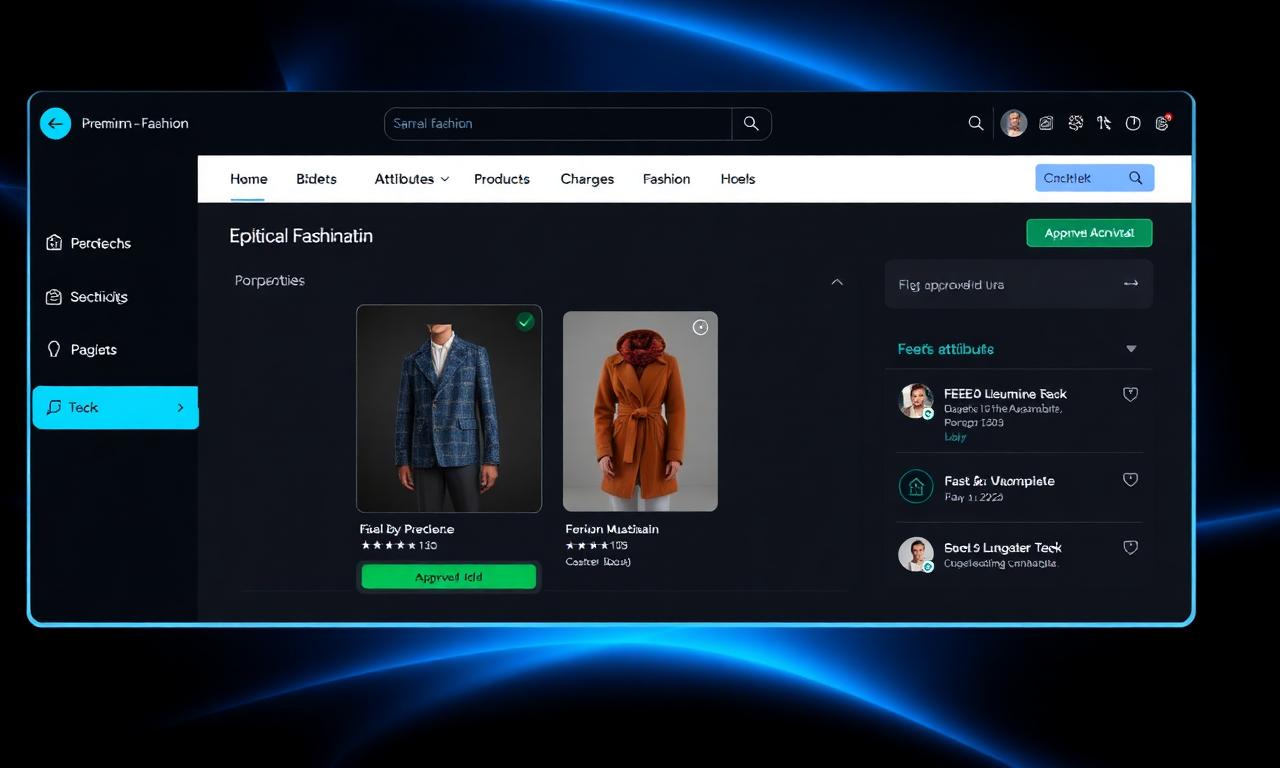
Task: Click the Premim-Fashion title text
Action: [x=135, y=124]
